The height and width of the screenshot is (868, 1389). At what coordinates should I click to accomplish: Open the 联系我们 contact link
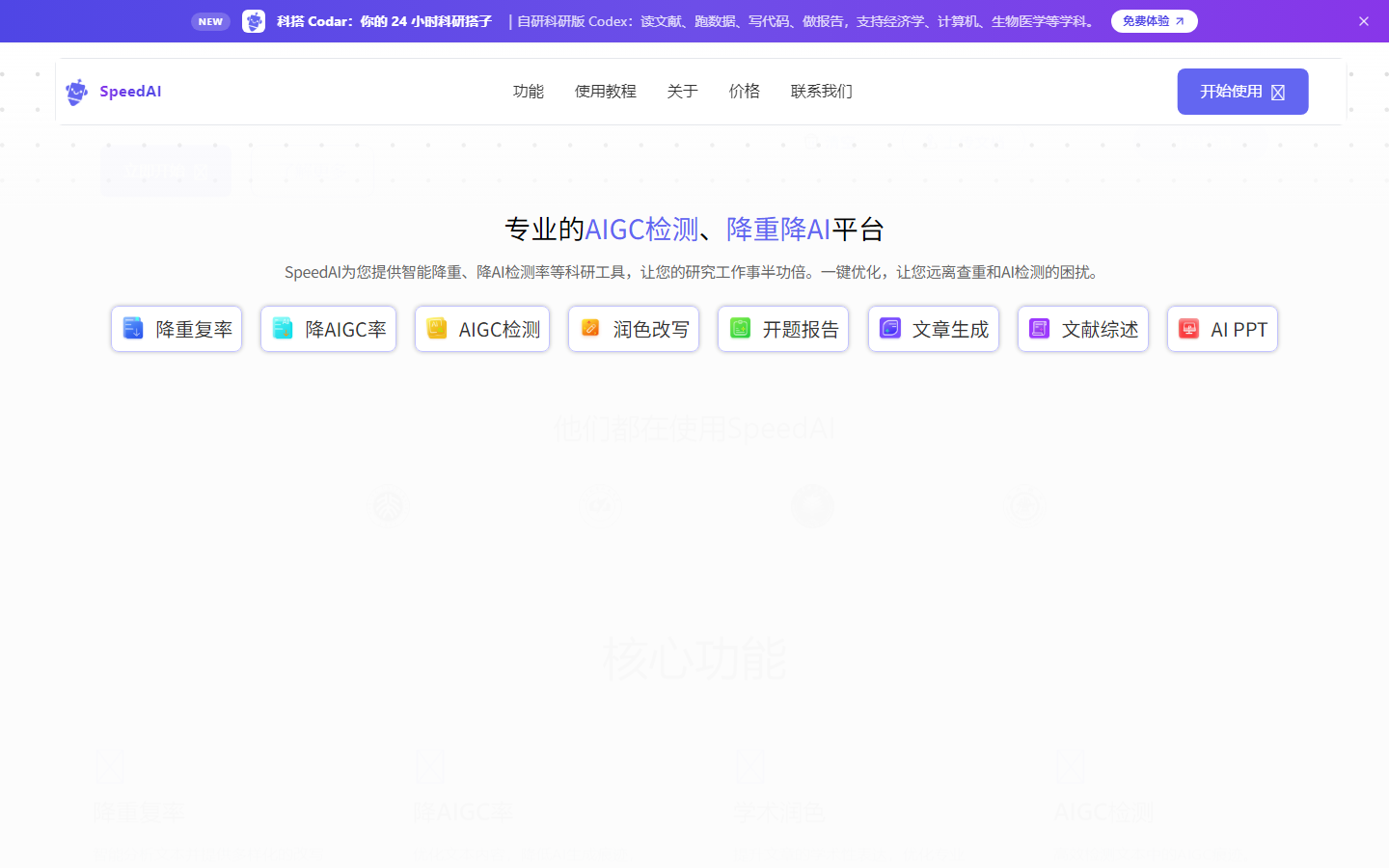coord(822,92)
